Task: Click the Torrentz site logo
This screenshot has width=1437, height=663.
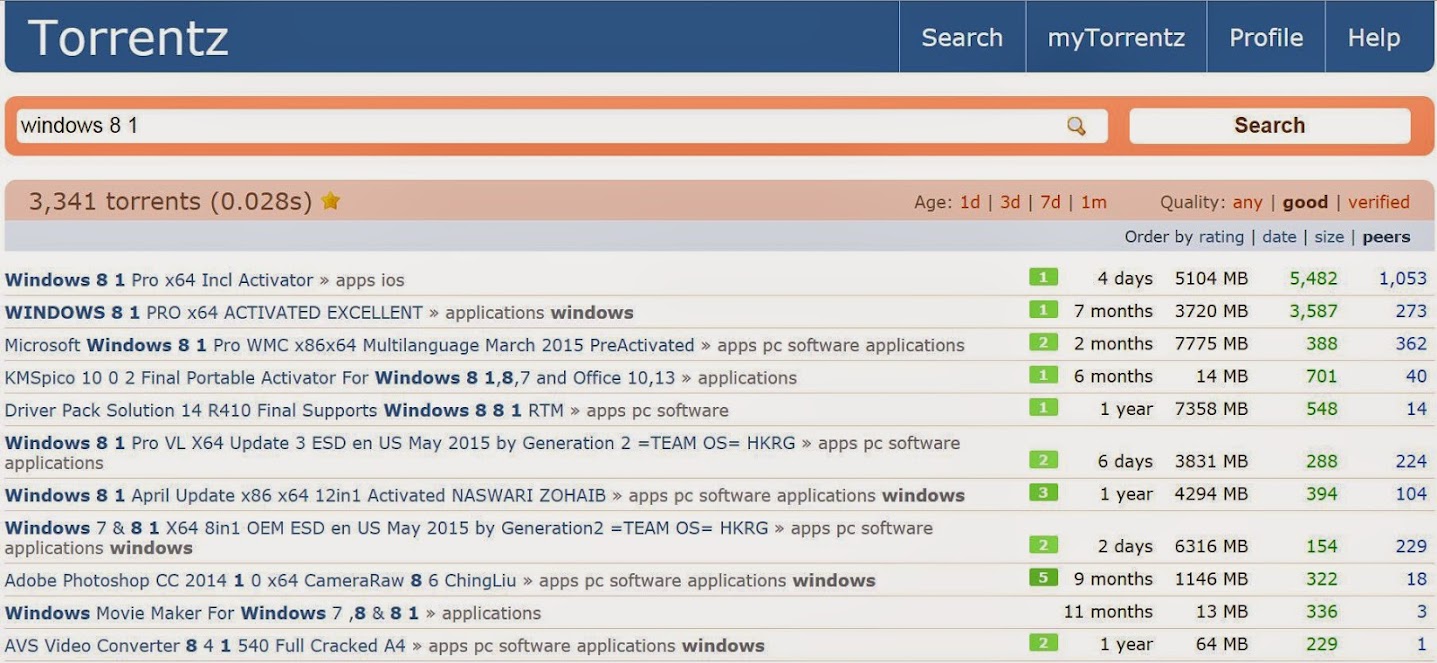Action: pyautogui.click(x=128, y=38)
